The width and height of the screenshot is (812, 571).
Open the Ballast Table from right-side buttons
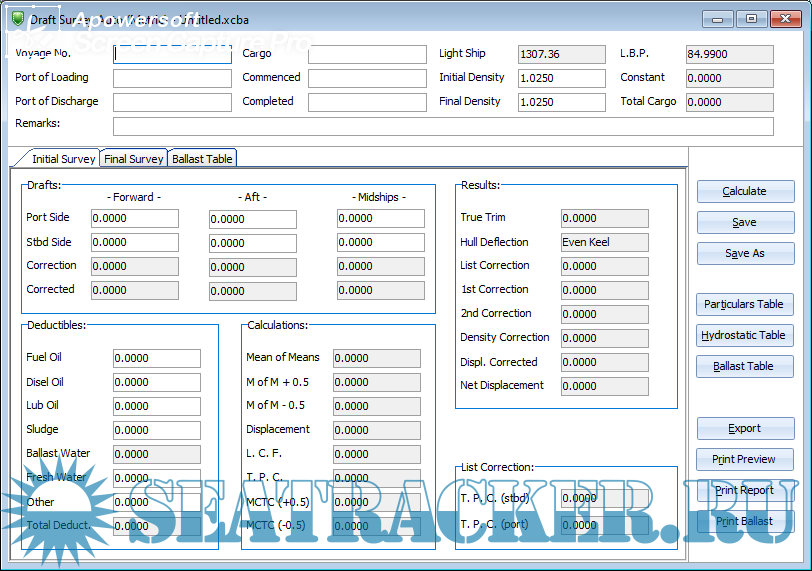coord(745,366)
